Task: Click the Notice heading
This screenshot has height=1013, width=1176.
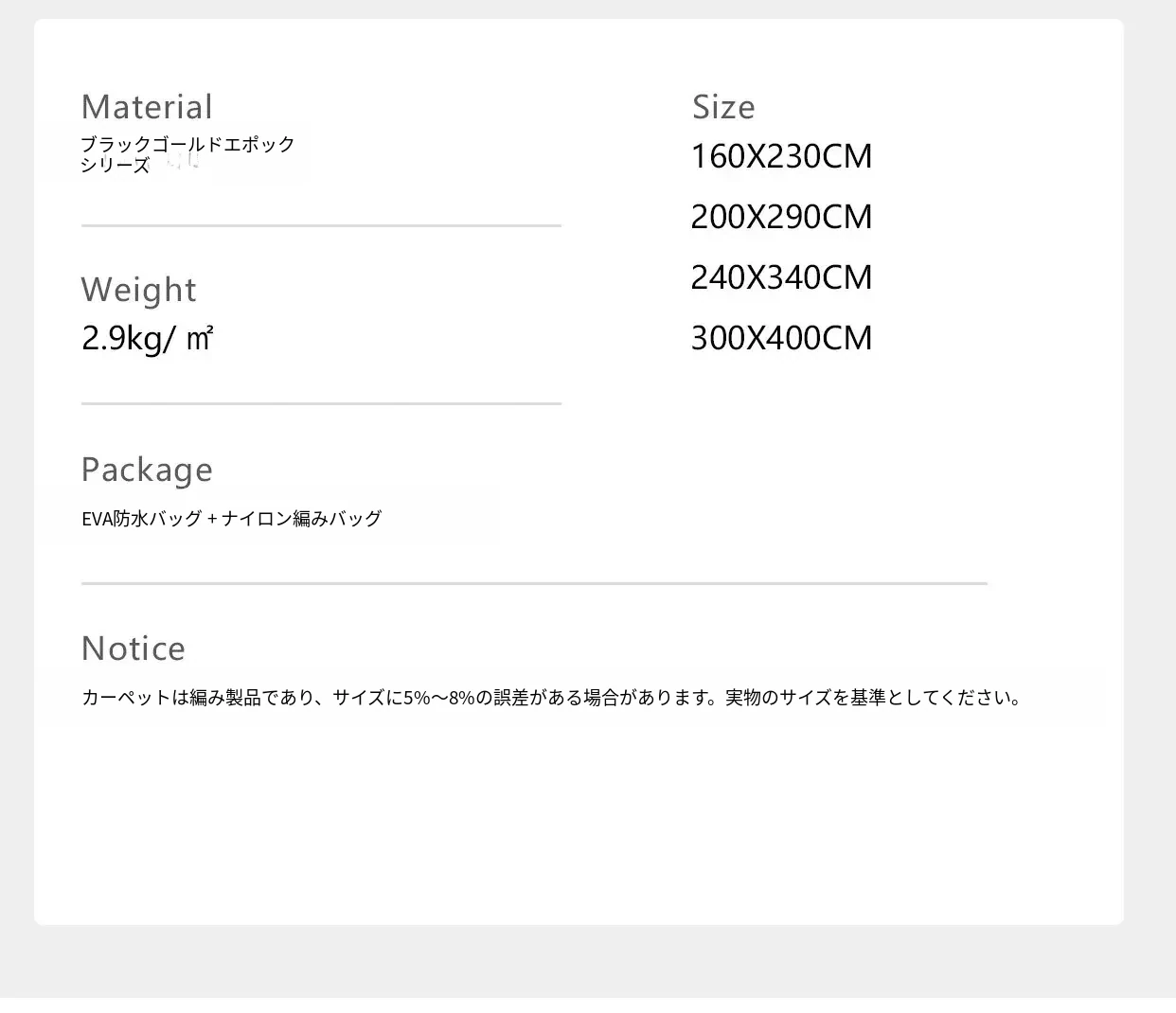Action: [134, 649]
